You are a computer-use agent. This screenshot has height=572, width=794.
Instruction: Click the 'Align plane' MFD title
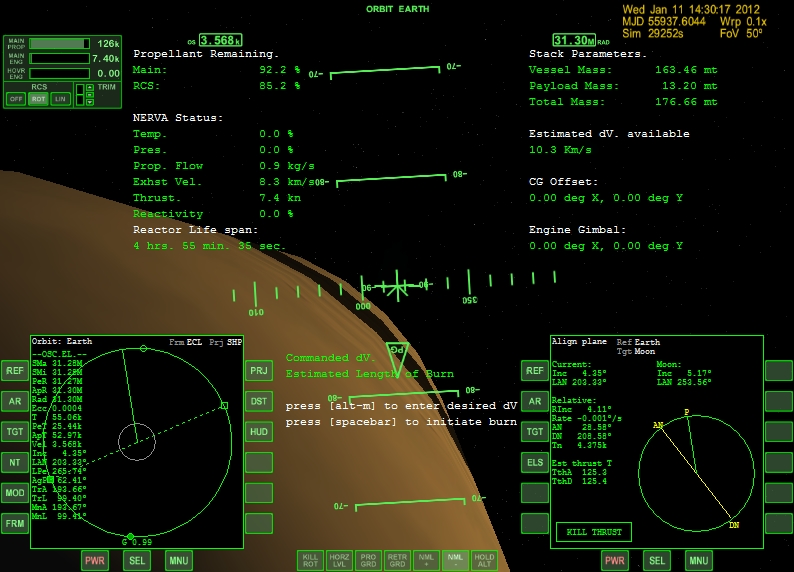pos(579,342)
